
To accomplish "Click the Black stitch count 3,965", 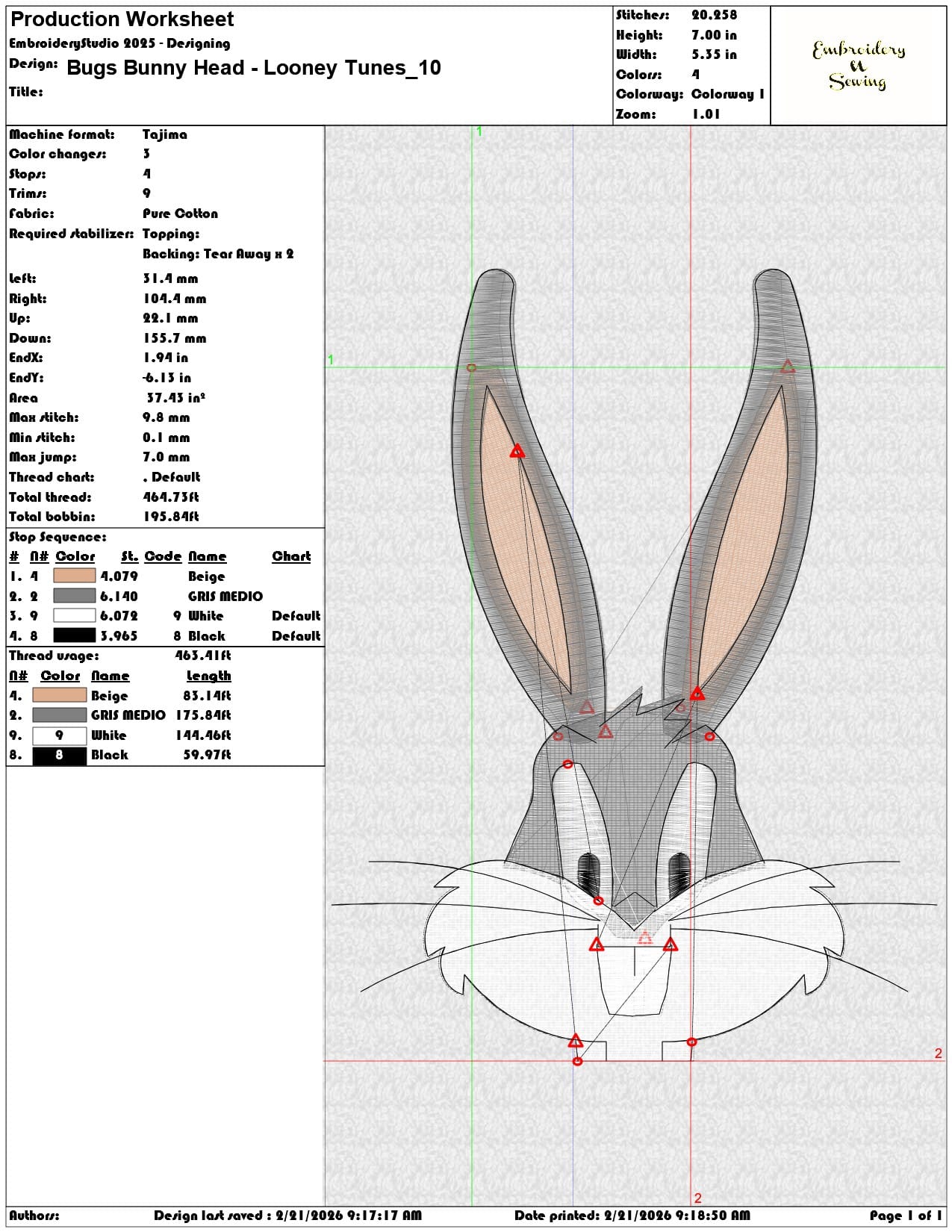I will pyautogui.click(x=119, y=636).
